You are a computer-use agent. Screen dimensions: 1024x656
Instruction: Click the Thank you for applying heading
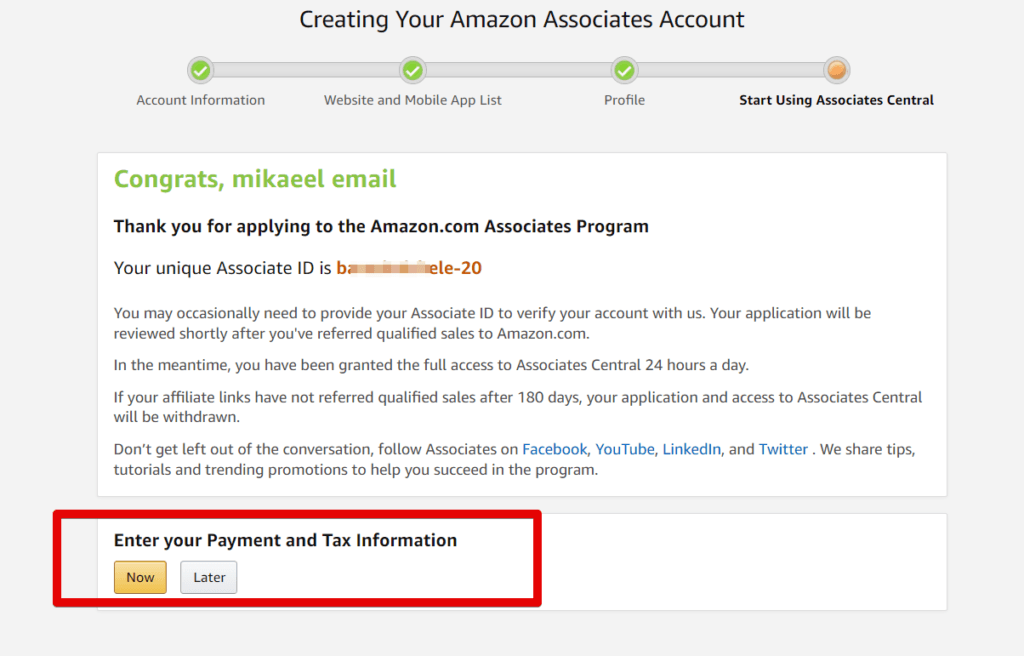pos(380,226)
